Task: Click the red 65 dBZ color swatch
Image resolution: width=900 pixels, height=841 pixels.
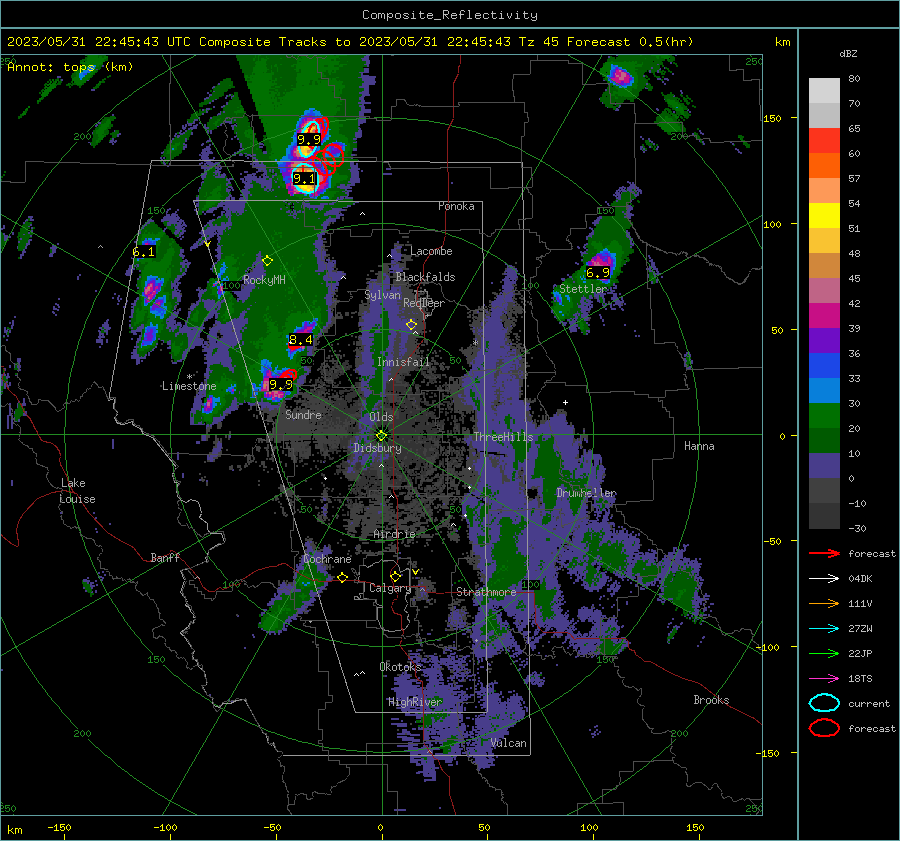Action: (824, 141)
